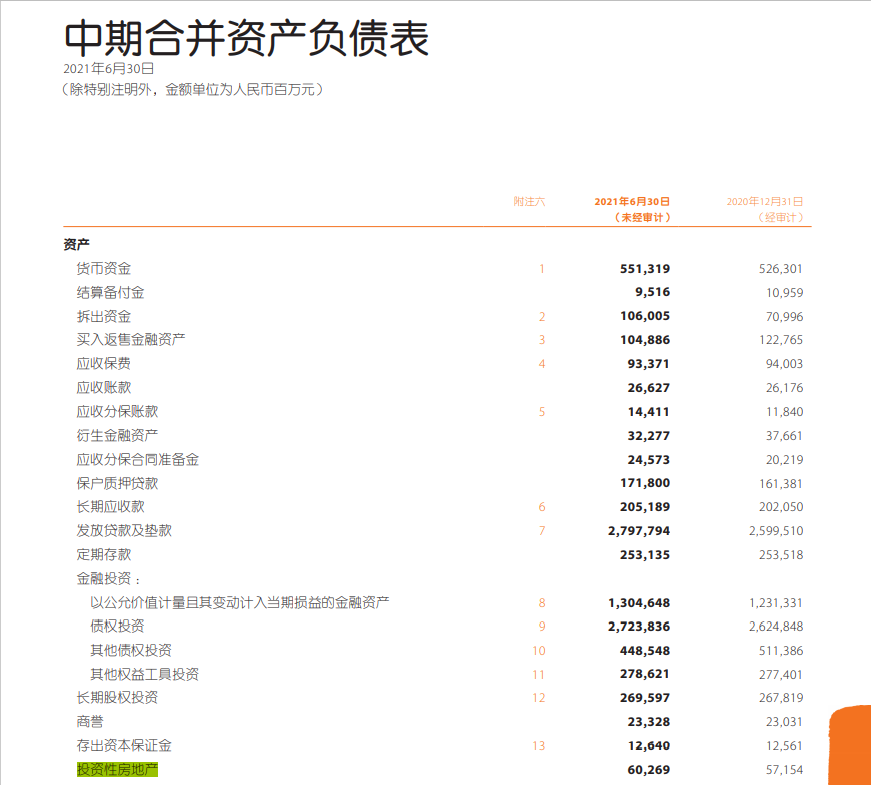The height and width of the screenshot is (785, 871).
Task: Click the value 32,277
Action: coord(649,436)
